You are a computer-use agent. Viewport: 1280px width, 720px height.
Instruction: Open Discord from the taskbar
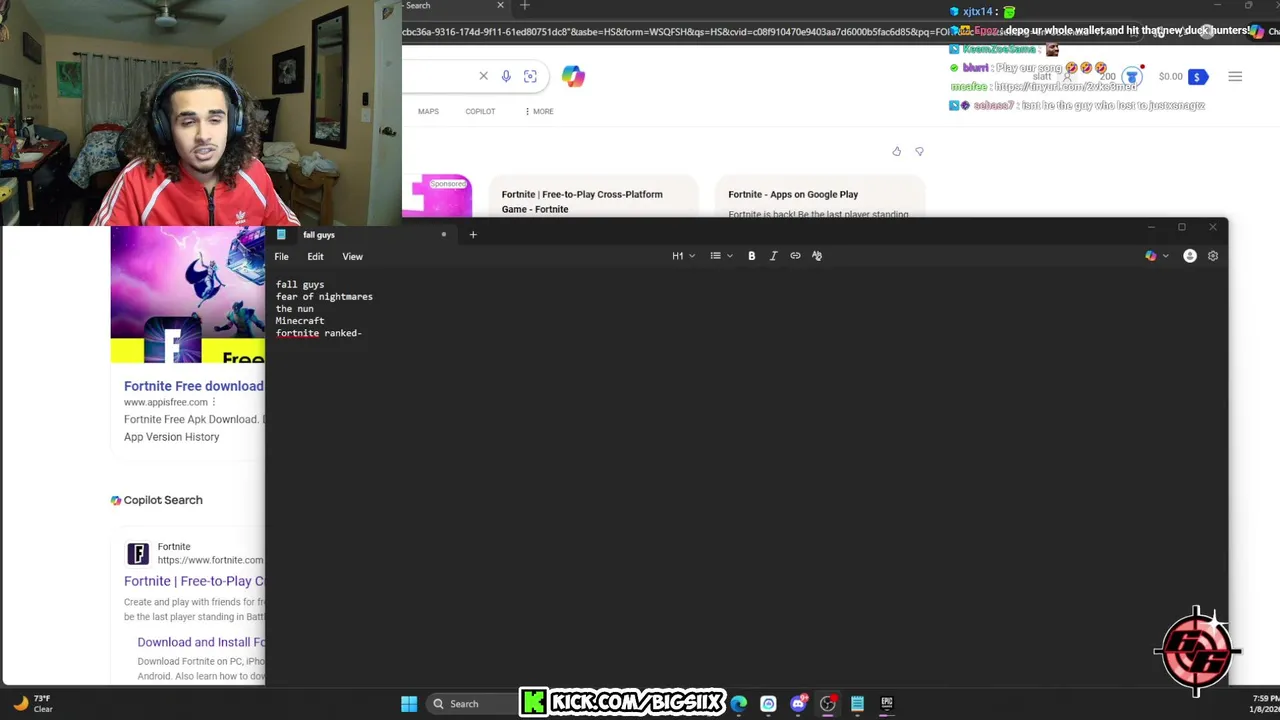coord(798,704)
